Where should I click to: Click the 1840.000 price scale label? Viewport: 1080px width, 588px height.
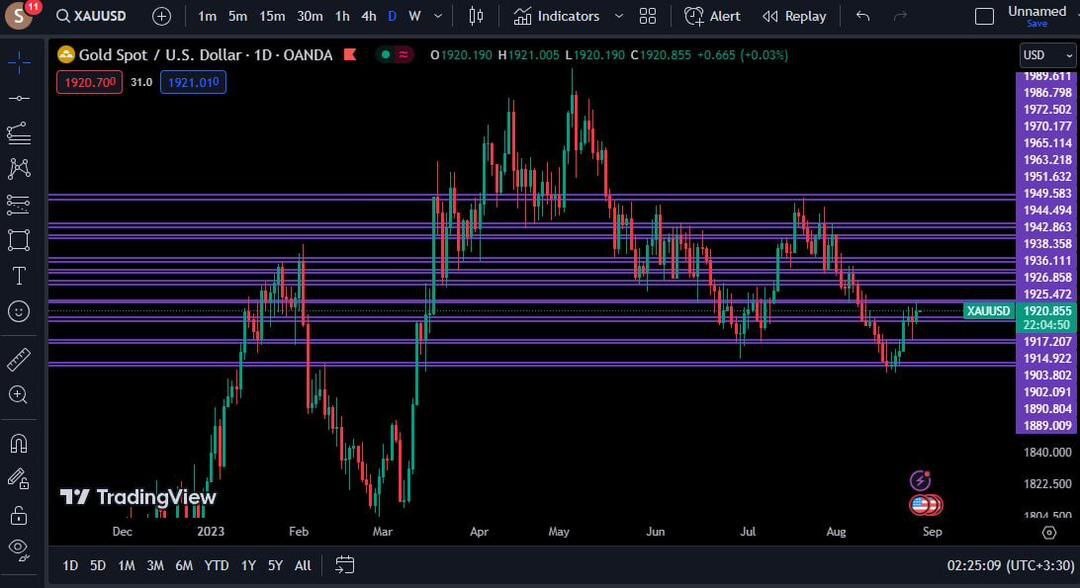point(1047,452)
